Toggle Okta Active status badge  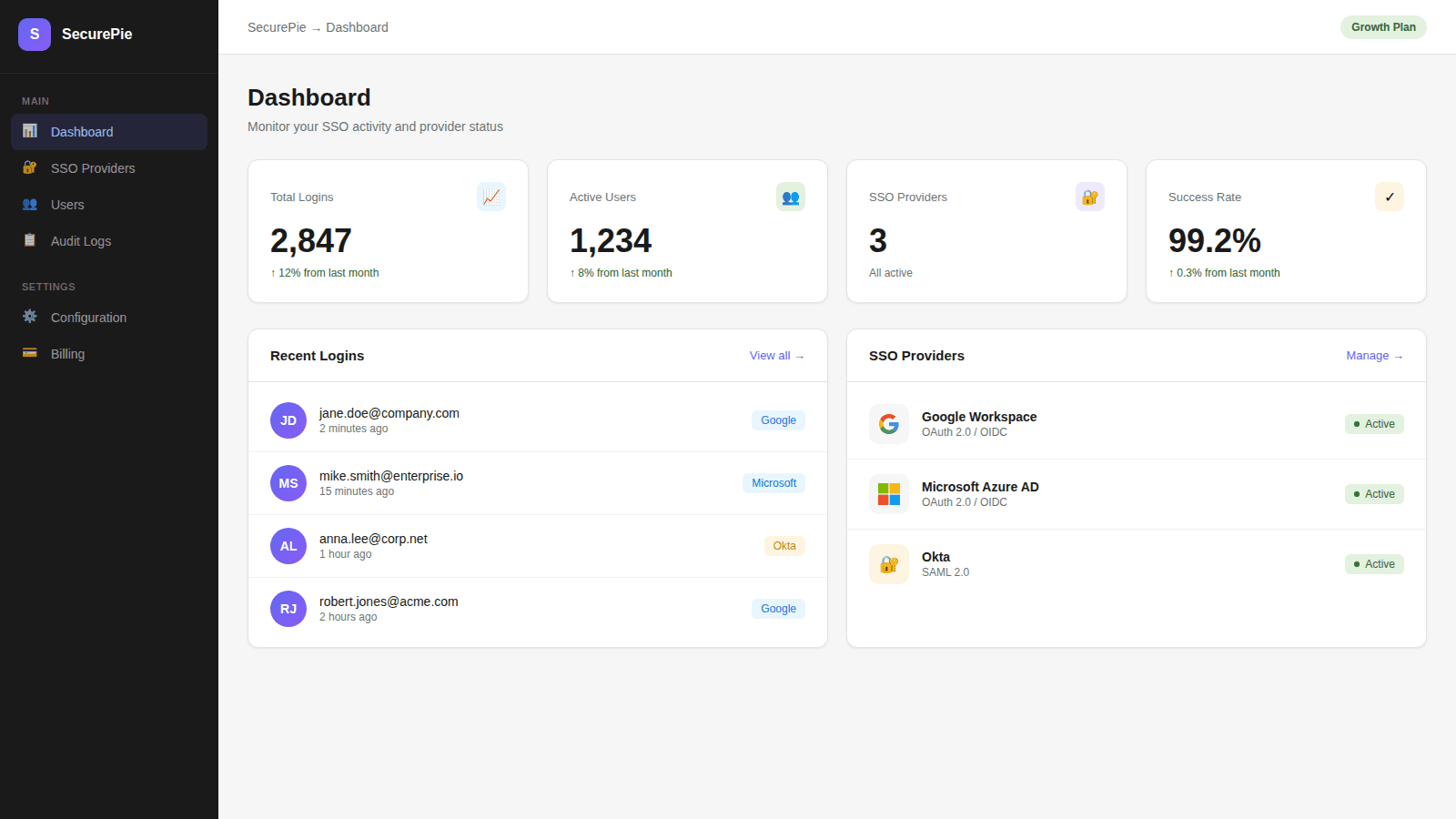[1374, 563]
